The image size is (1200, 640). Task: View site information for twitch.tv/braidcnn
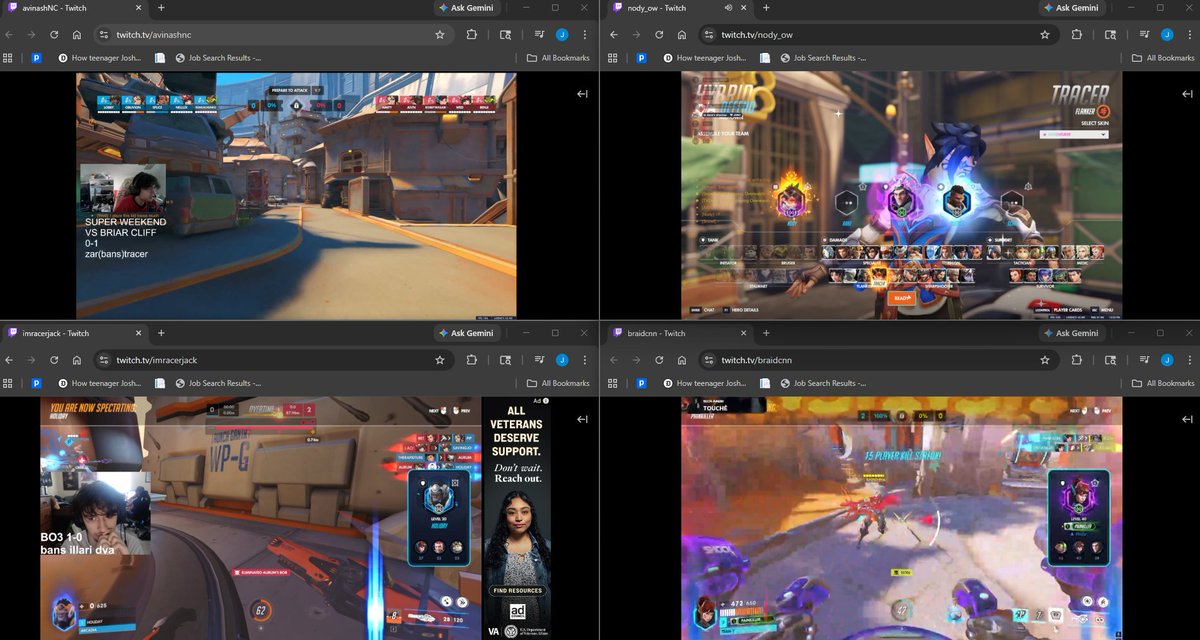708,359
